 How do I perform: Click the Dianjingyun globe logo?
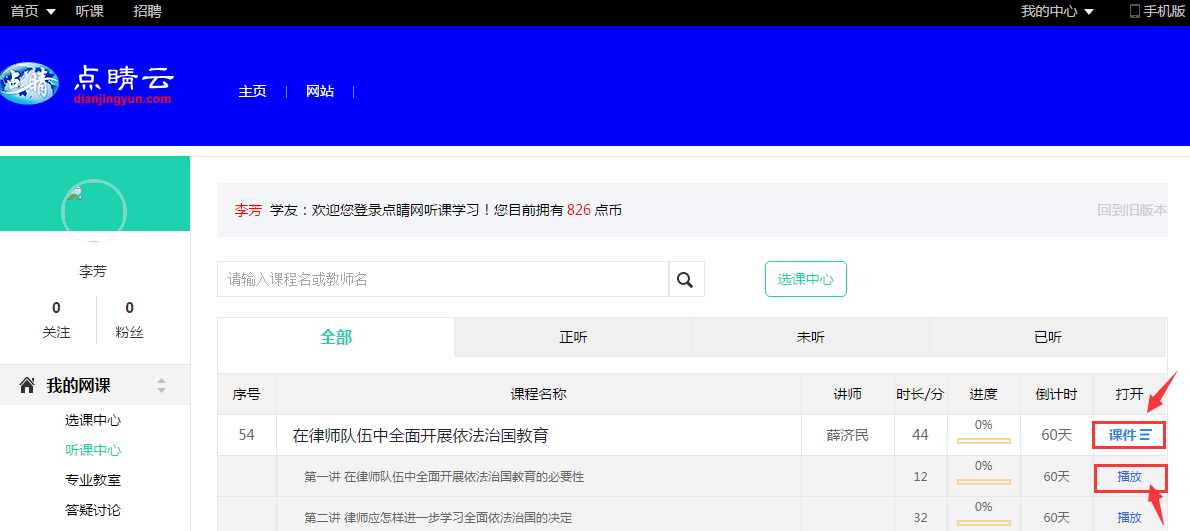pos(29,85)
